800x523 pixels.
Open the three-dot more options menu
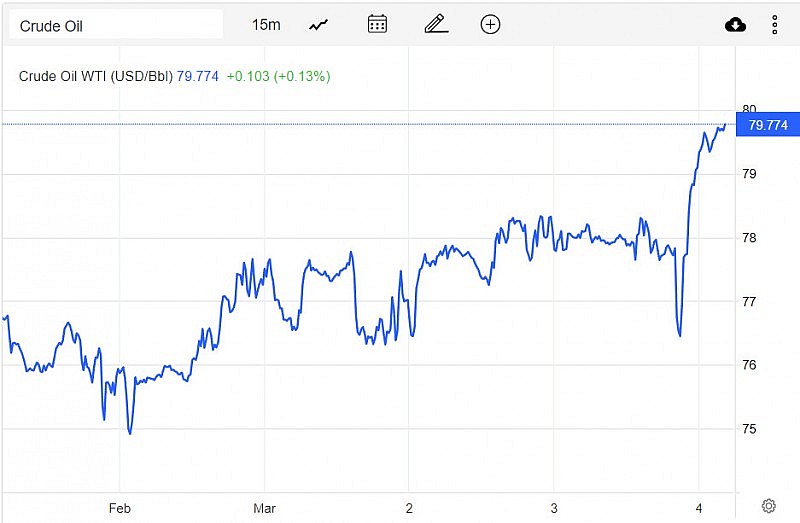tap(775, 25)
